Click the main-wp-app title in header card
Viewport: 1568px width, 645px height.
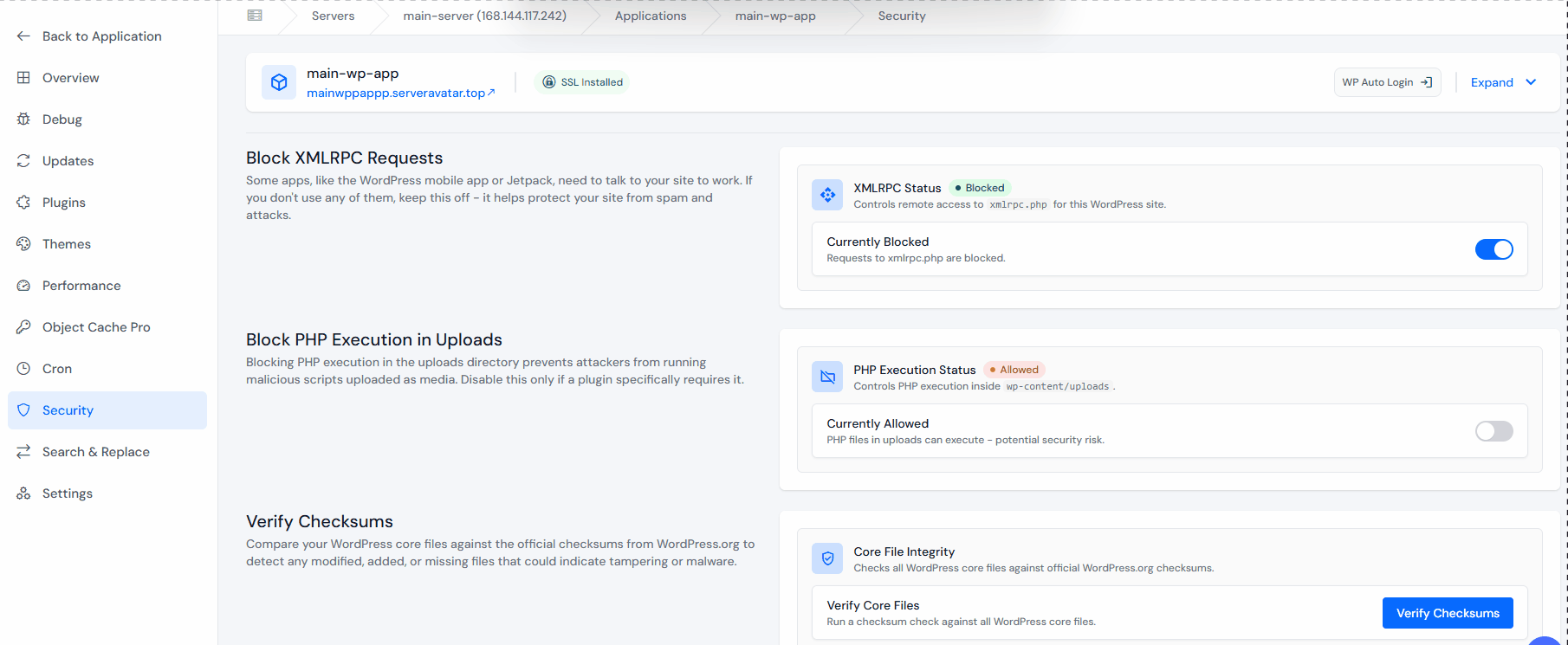click(353, 74)
